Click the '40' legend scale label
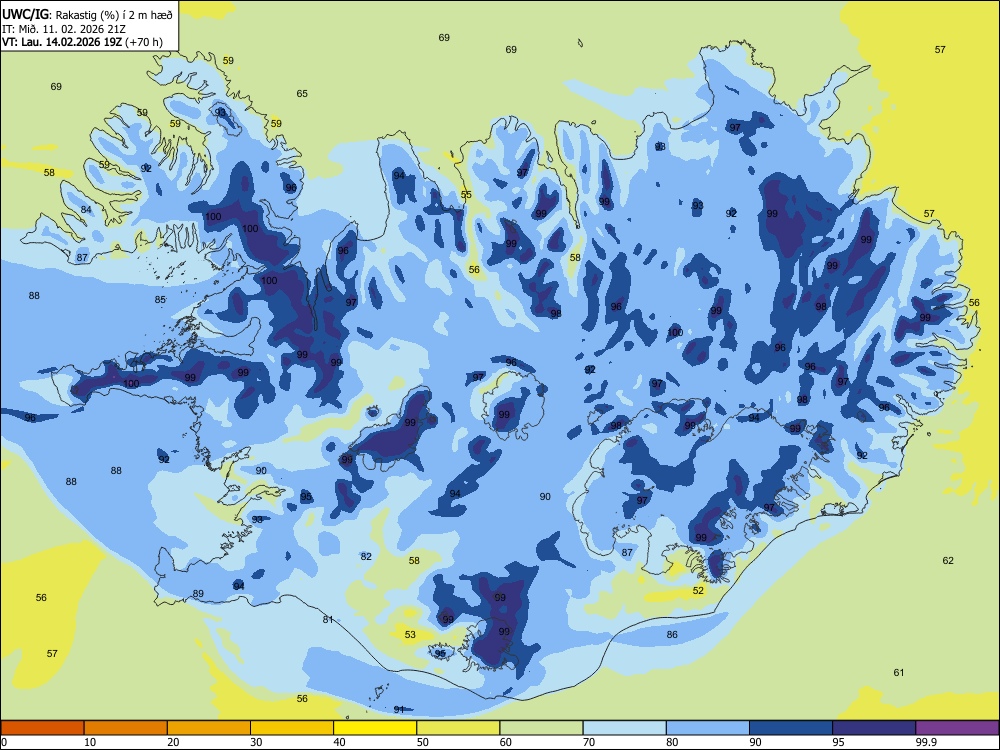Screen dimensions: 1000x750 coord(339,742)
